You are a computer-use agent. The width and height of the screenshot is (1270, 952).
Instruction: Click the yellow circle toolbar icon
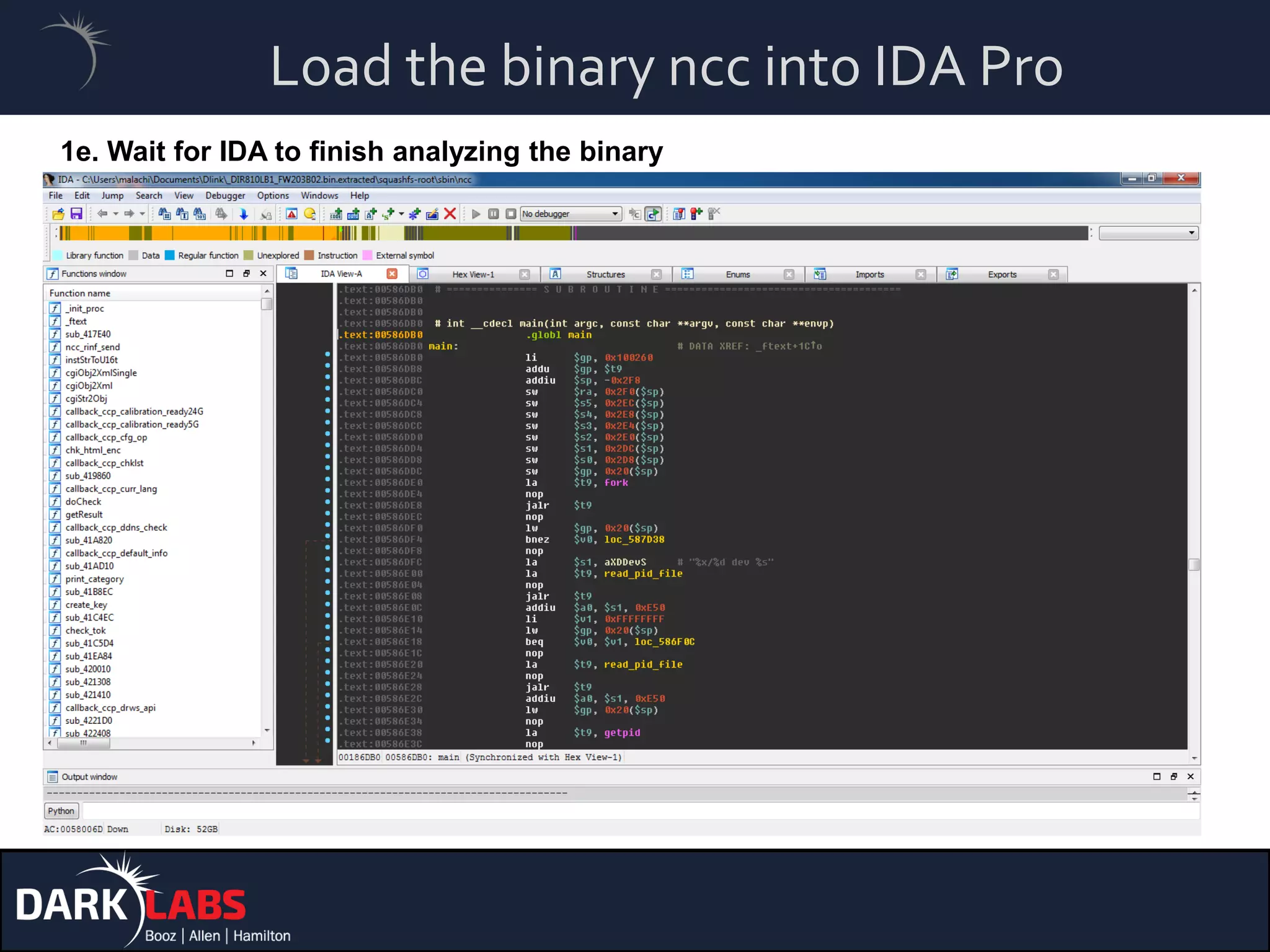click(309, 214)
